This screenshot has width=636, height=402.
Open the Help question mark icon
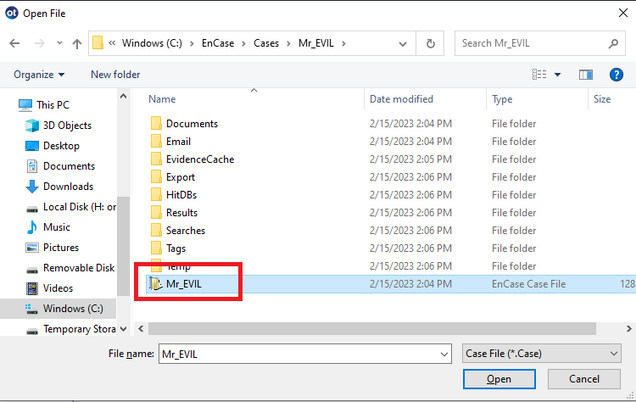click(616, 74)
